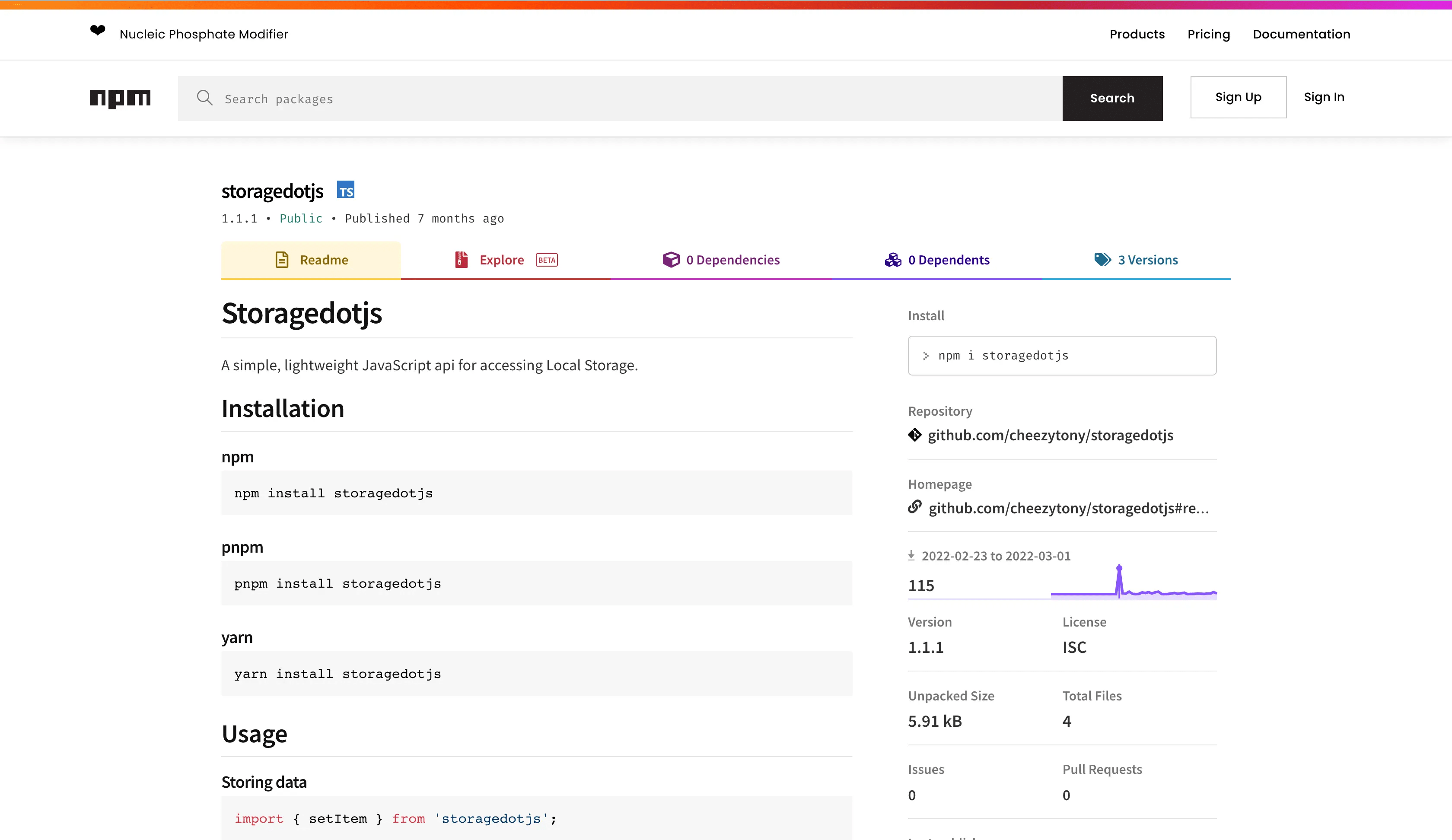Click the weekly downloads count 115
Screen dimensions: 1452x840
tap(921, 585)
